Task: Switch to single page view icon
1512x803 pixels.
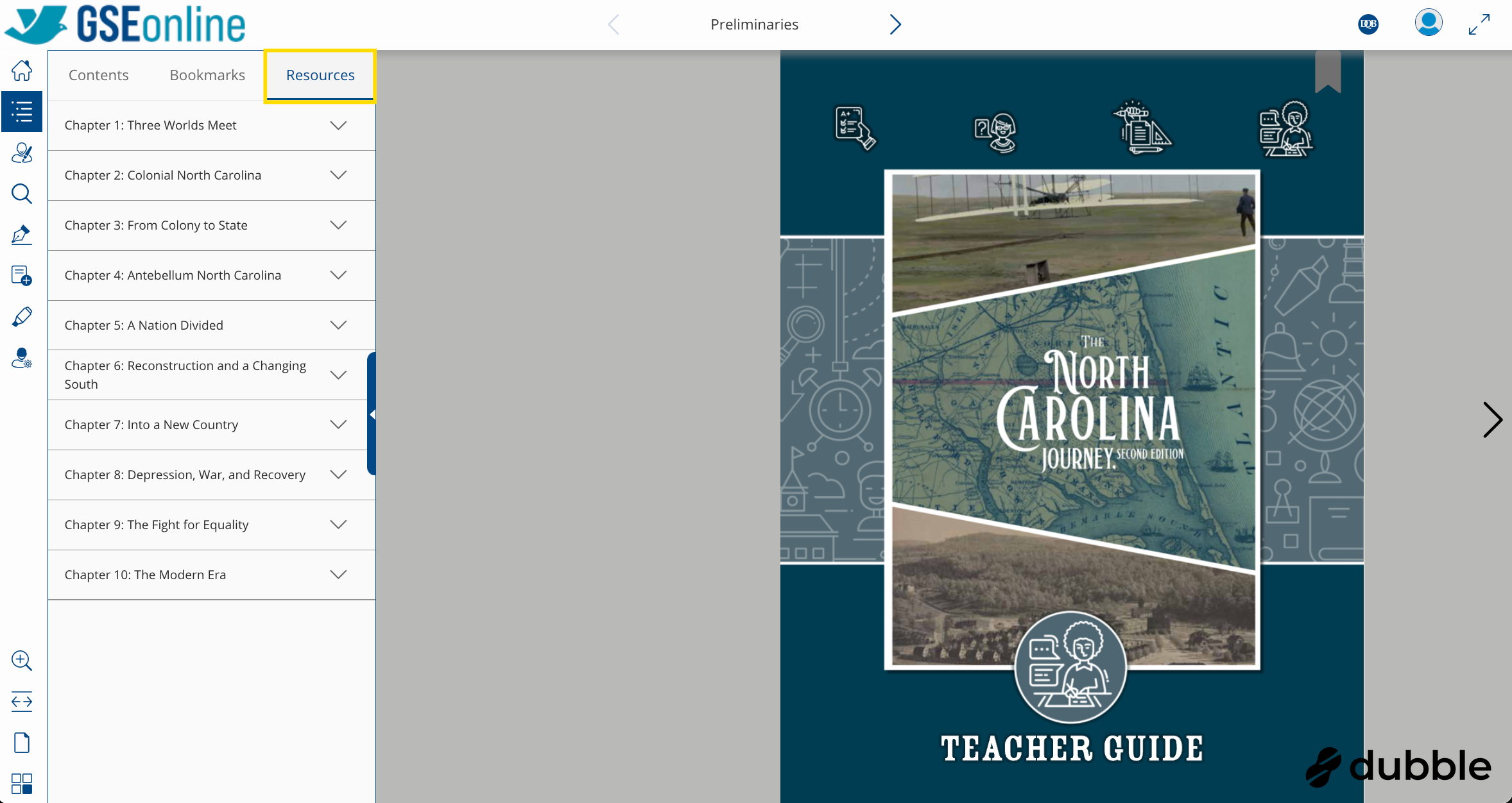Action: coord(22,743)
